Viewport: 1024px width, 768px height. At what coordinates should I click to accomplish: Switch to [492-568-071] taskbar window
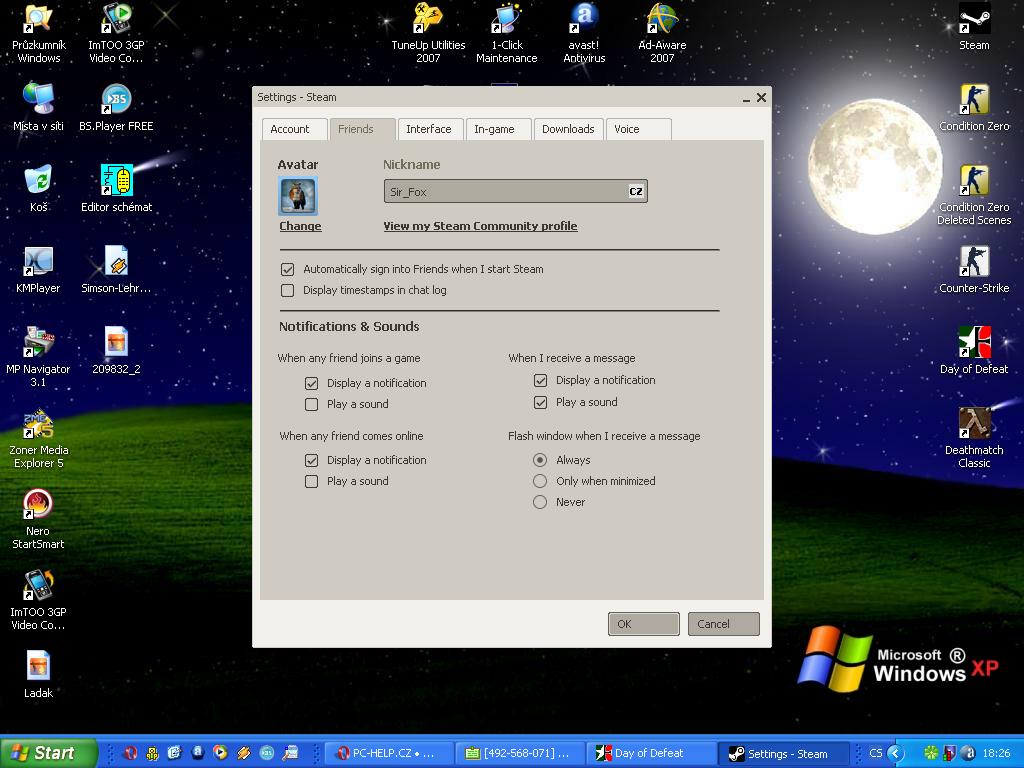[x=519, y=753]
